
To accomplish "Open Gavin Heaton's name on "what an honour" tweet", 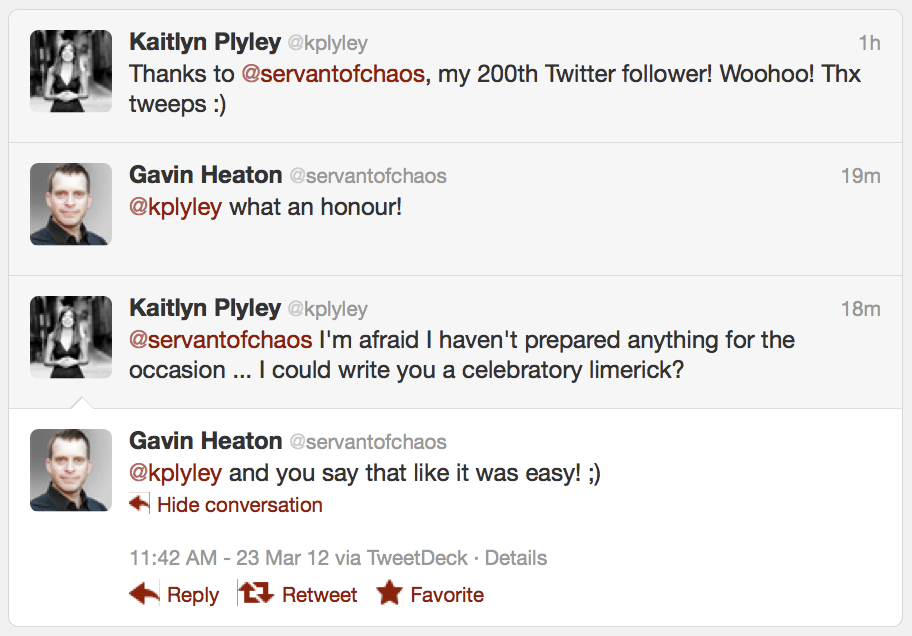I will (206, 175).
